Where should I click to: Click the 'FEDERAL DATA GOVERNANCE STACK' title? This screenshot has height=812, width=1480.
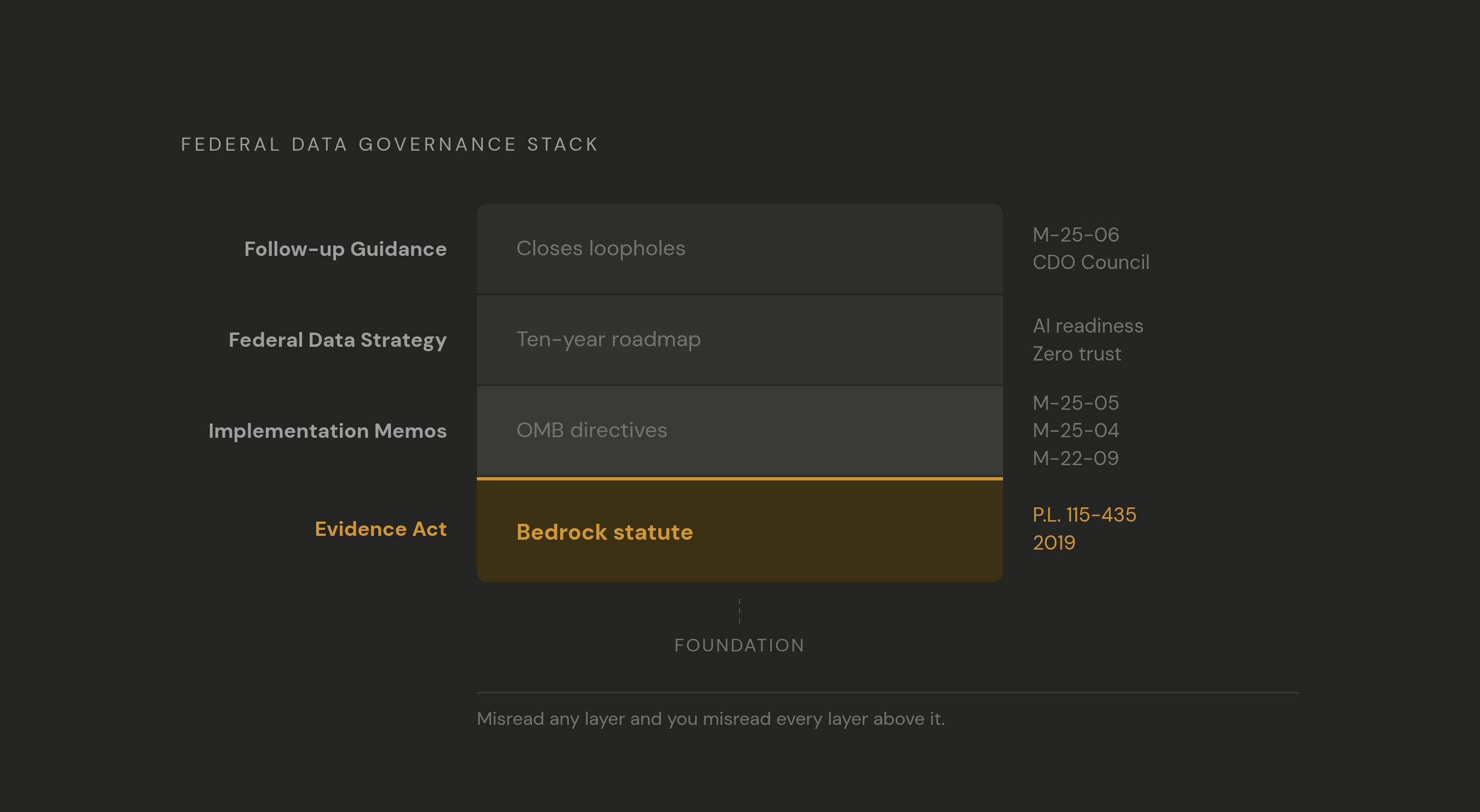pyautogui.click(x=390, y=144)
